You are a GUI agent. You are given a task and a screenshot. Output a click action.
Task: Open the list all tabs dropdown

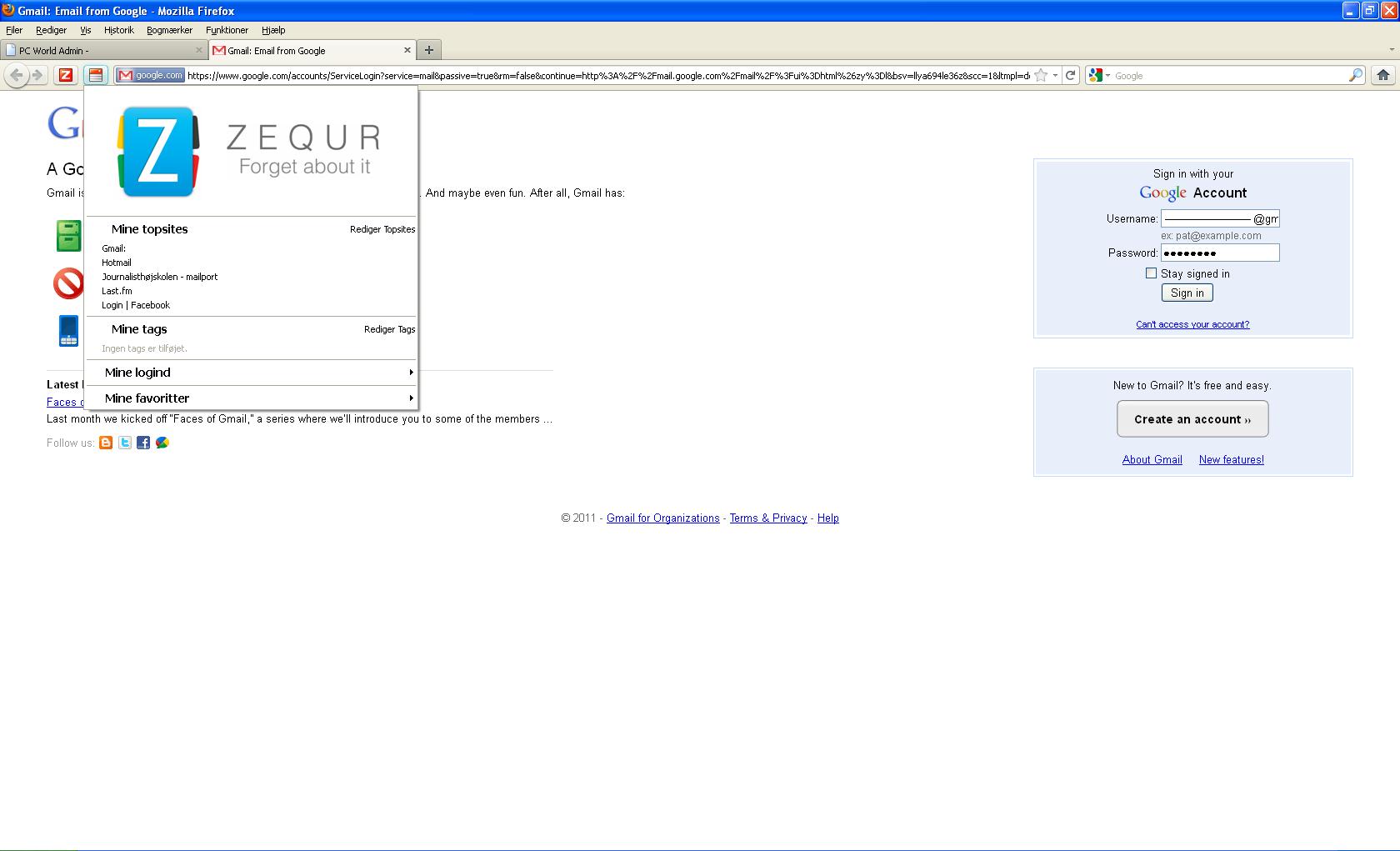click(1391, 50)
